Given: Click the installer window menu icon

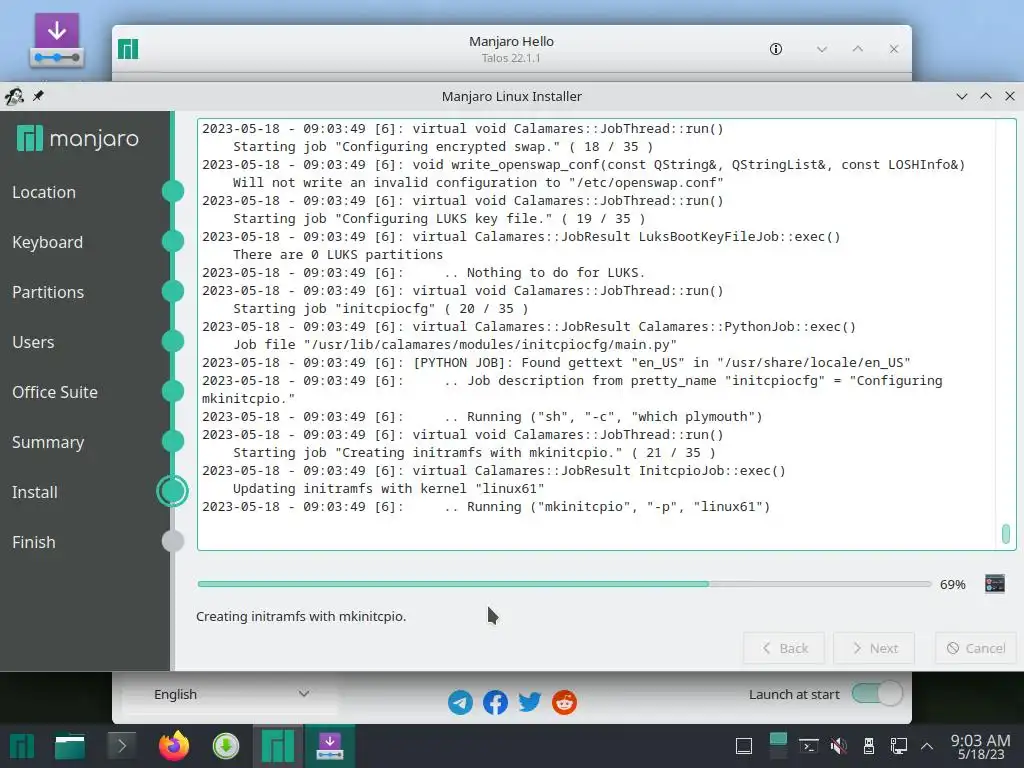Looking at the screenshot, I should tap(14, 97).
